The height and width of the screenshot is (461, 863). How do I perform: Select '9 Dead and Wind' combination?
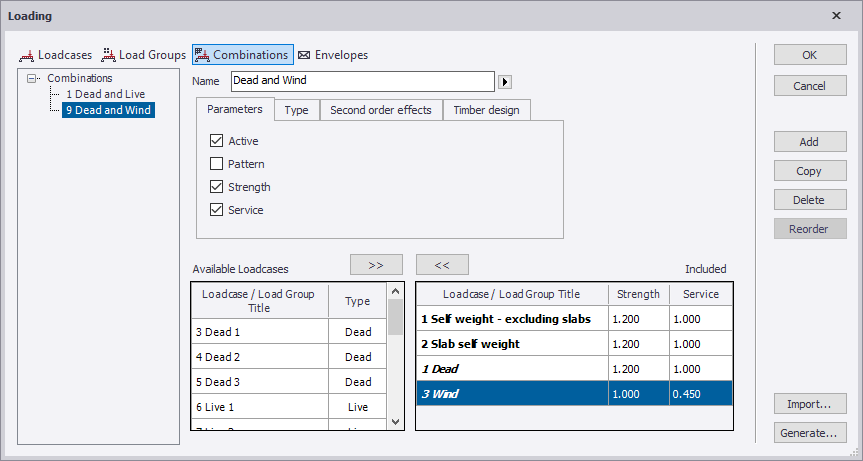coord(108,110)
